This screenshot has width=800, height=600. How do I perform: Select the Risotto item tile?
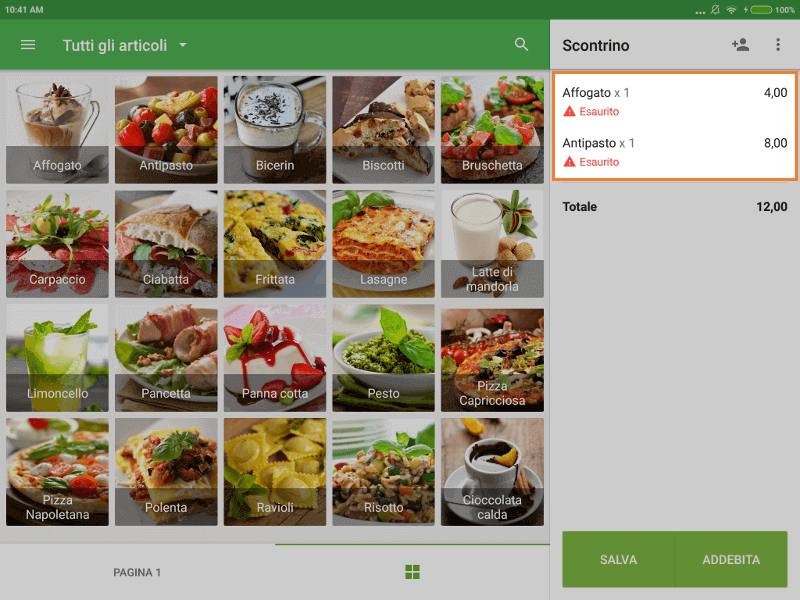[383, 472]
